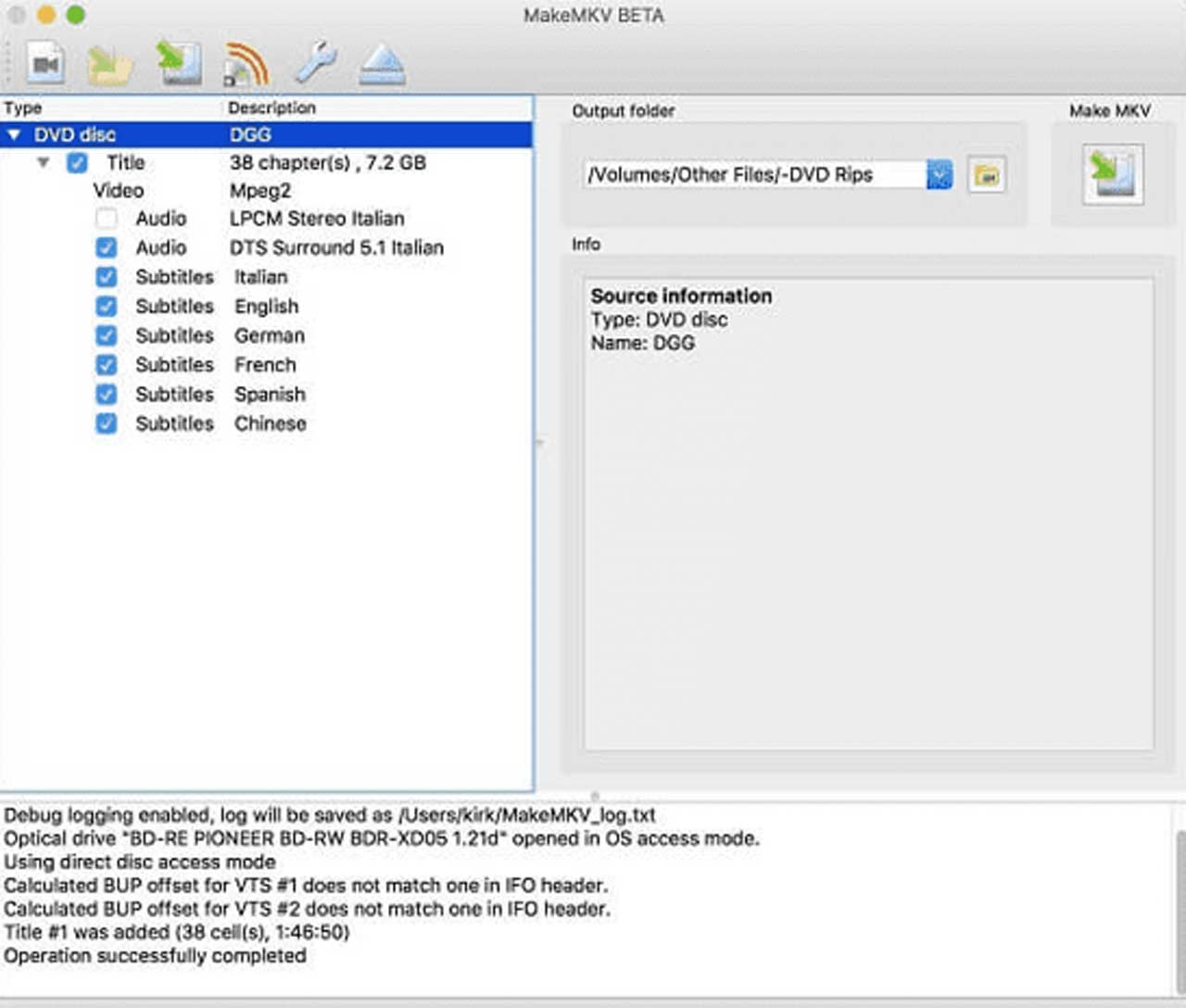Click the Description column header
This screenshot has height=1008, width=1186.
(271, 108)
